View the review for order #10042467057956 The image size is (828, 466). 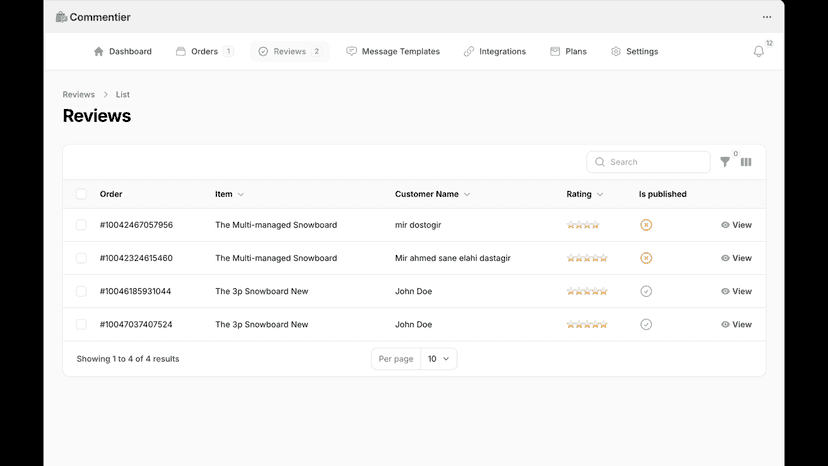point(736,225)
